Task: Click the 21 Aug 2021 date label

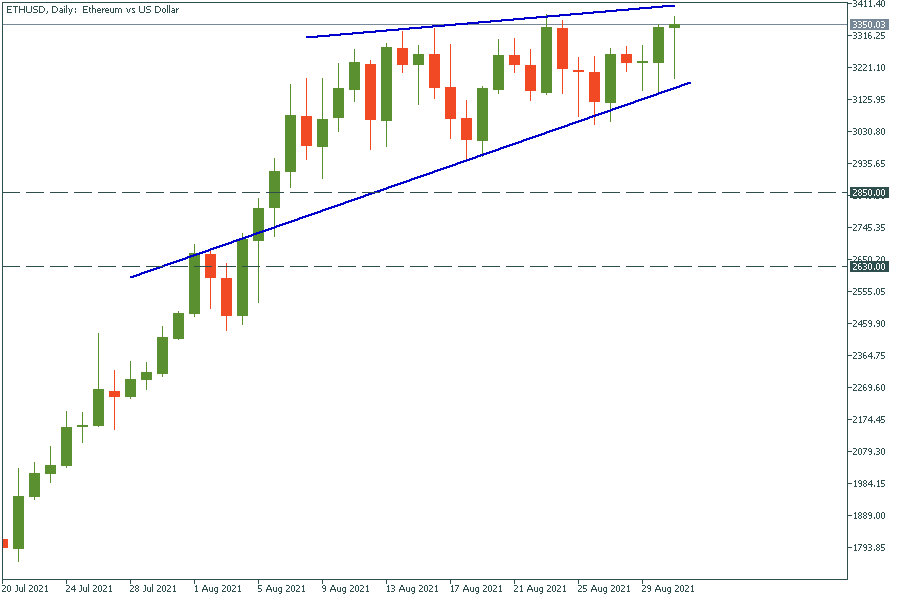Action: (539, 588)
